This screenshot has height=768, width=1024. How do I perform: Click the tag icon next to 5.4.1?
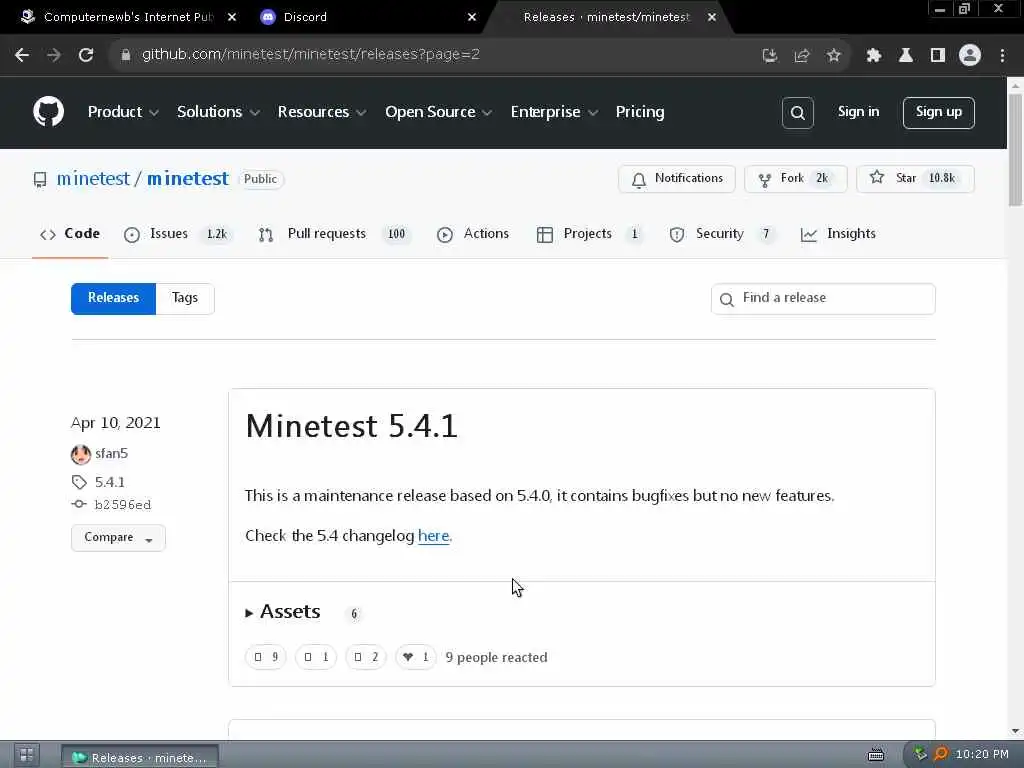click(79, 482)
